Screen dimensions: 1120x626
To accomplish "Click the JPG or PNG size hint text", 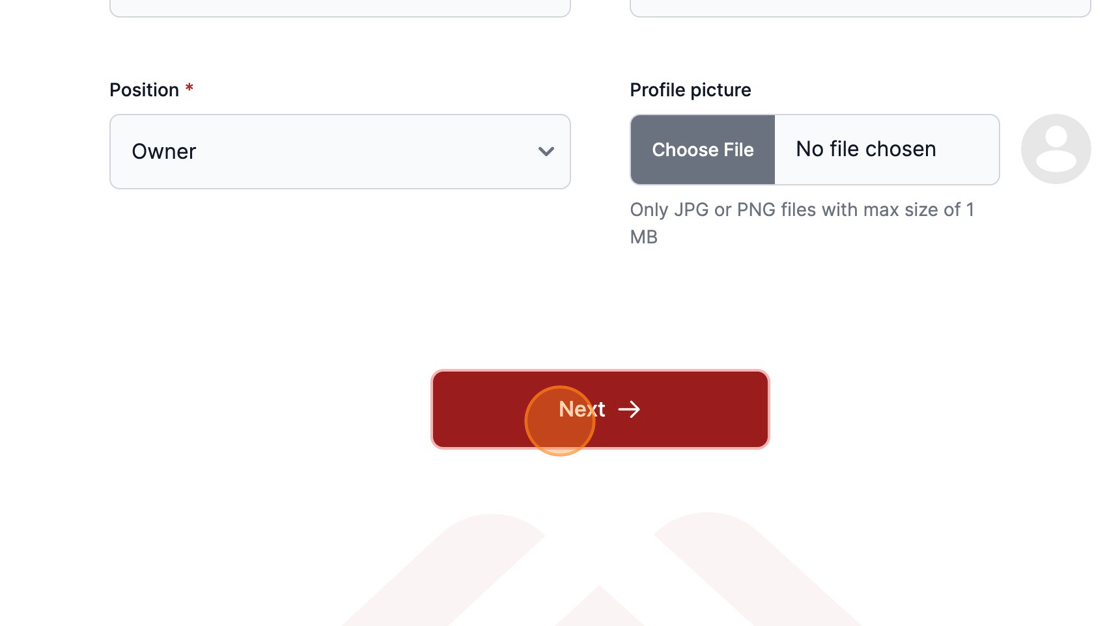I will [x=802, y=223].
